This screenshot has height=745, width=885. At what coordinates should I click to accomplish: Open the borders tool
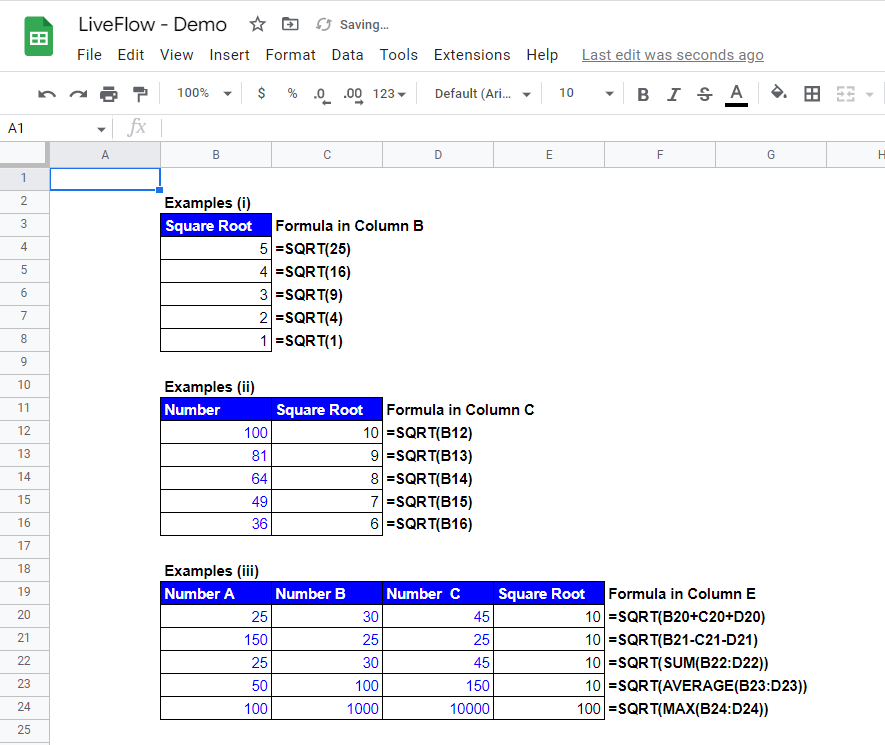(812, 94)
